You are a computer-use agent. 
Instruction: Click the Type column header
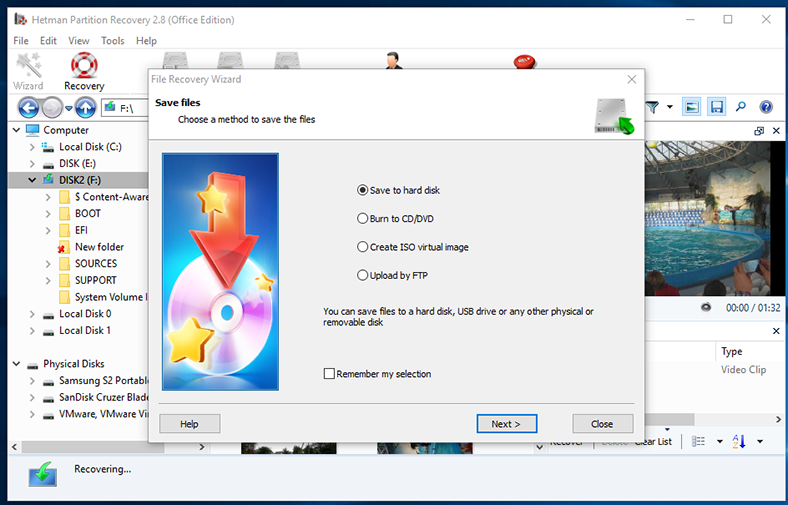click(732, 351)
